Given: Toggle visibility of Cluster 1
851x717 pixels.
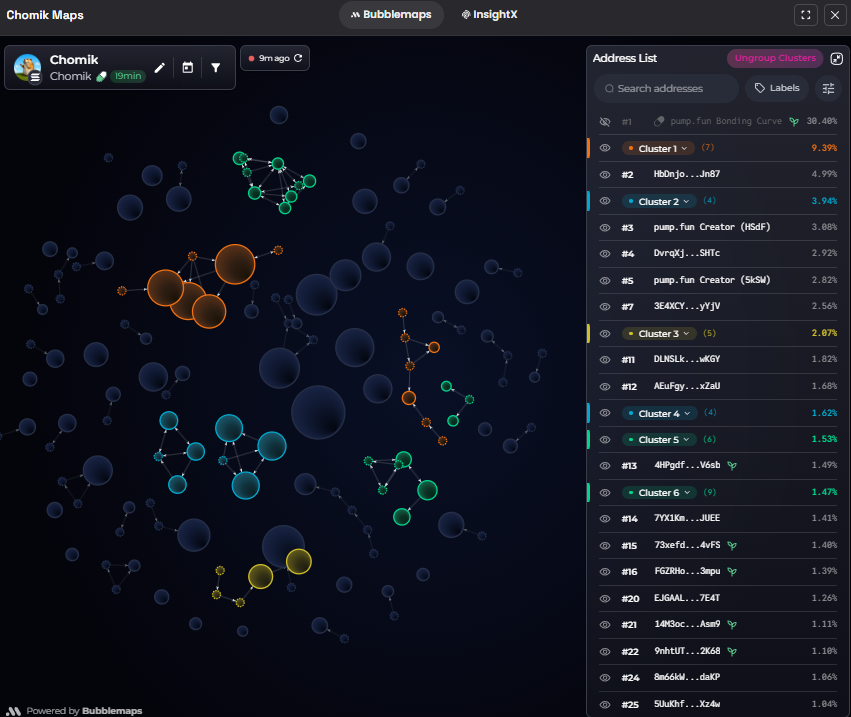Looking at the screenshot, I should (x=605, y=148).
